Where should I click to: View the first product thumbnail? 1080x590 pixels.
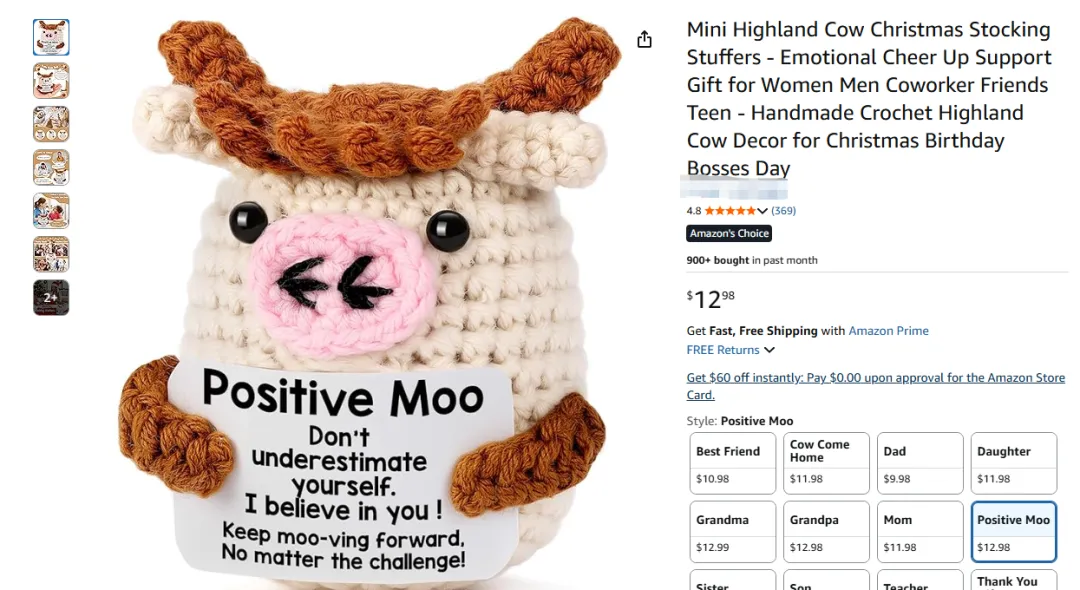51,37
